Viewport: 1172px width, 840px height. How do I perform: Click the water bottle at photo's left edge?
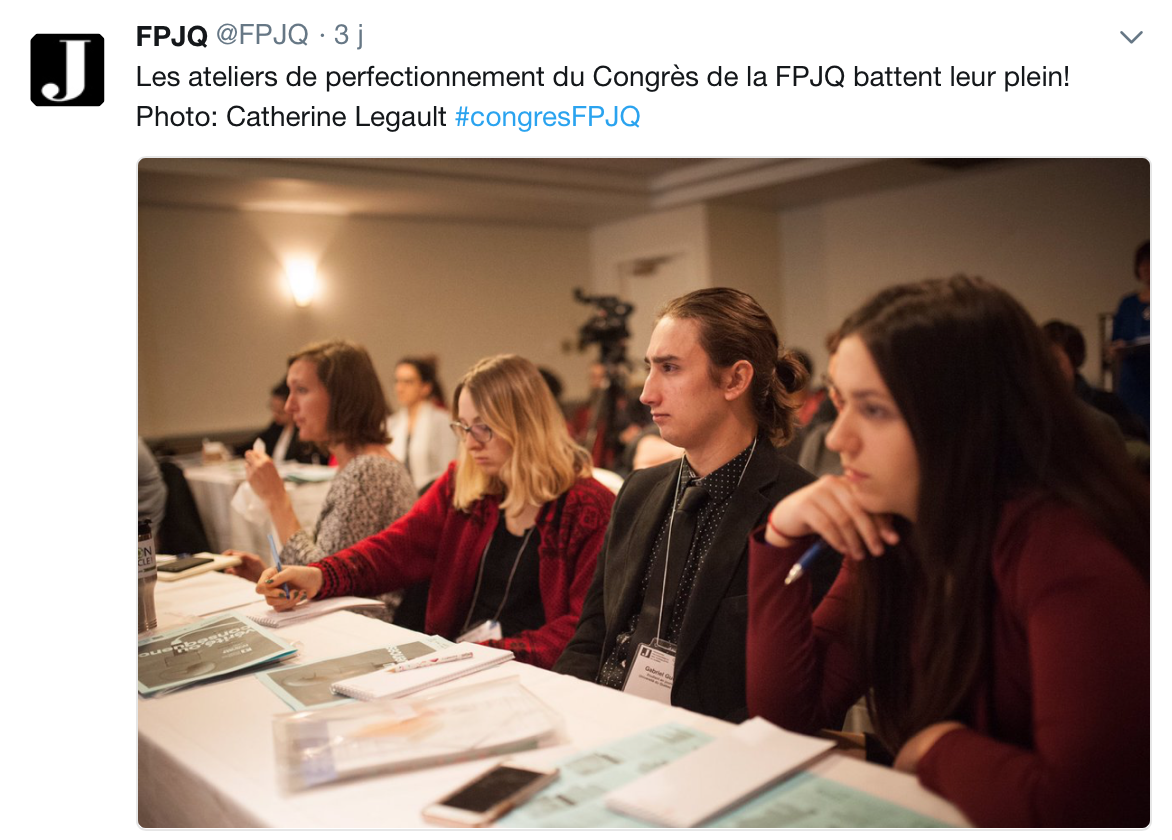146,575
